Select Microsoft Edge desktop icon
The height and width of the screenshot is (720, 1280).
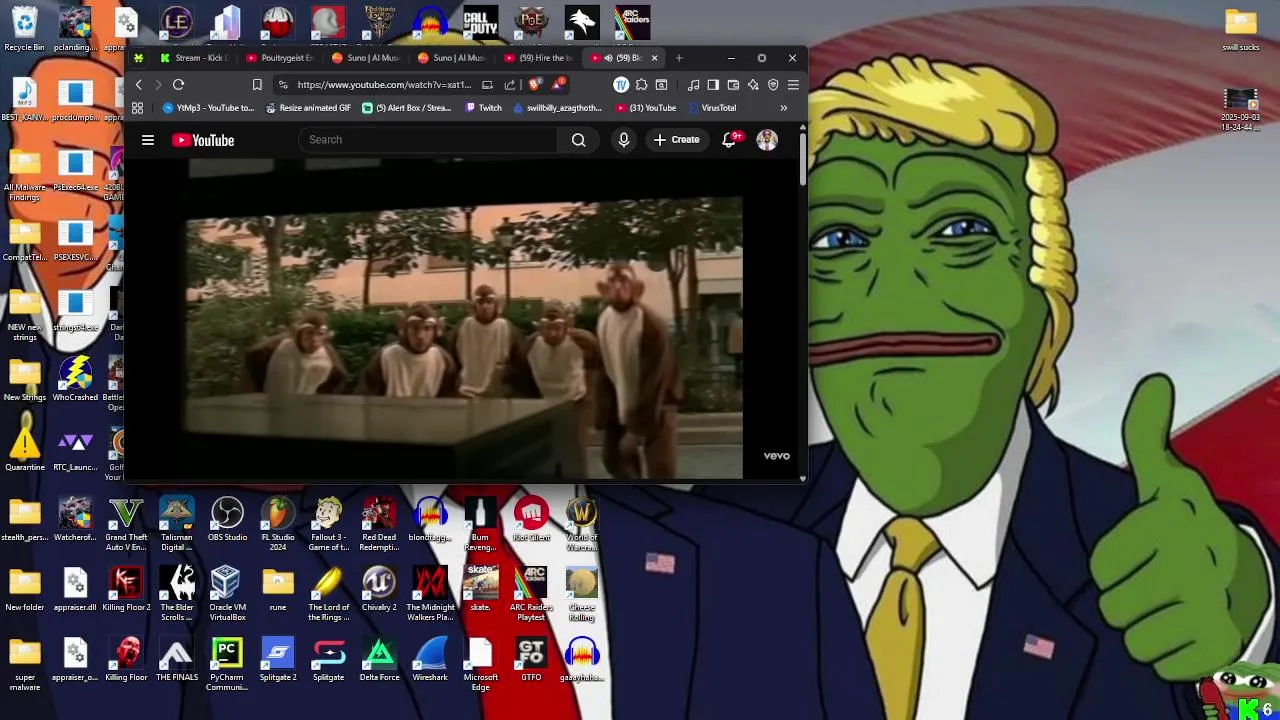click(x=480, y=665)
